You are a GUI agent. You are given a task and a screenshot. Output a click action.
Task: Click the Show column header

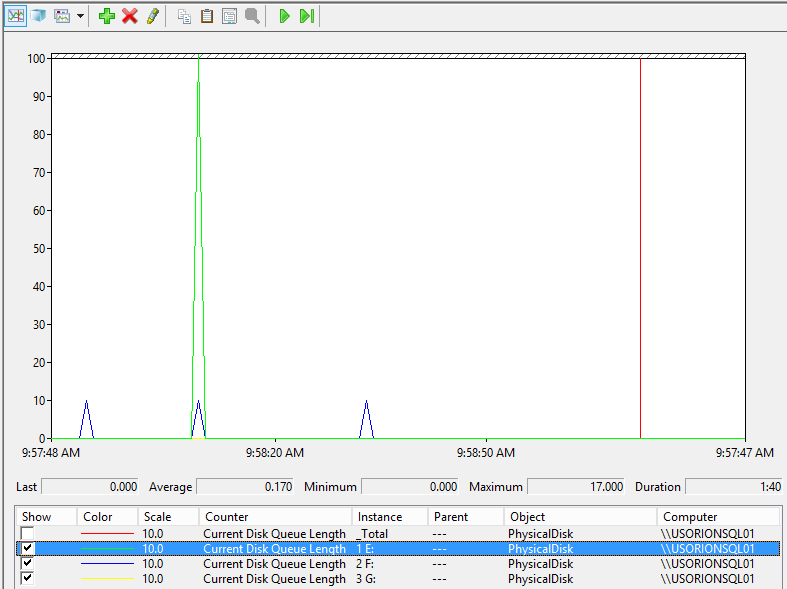click(46, 517)
